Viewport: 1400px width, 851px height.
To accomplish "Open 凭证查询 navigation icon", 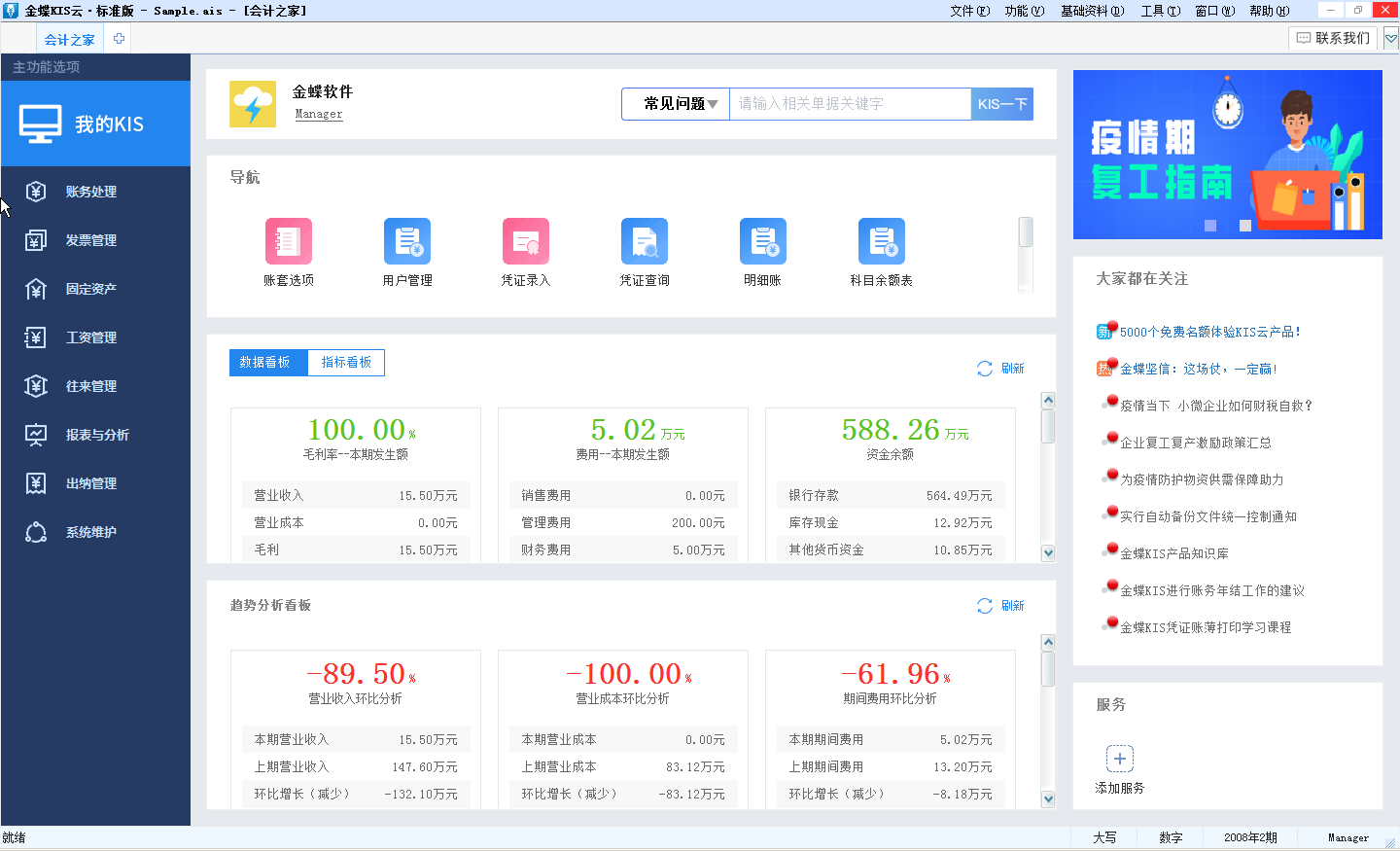I will click(x=645, y=241).
